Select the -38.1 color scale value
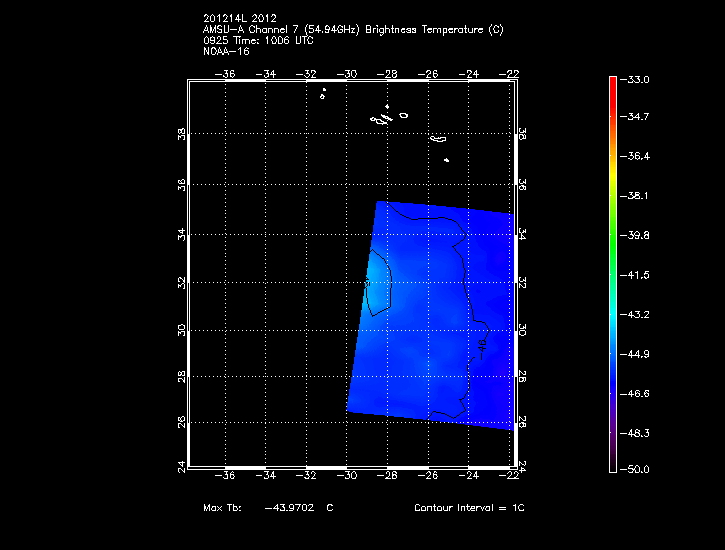The width and height of the screenshot is (725, 550). (637, 196)
